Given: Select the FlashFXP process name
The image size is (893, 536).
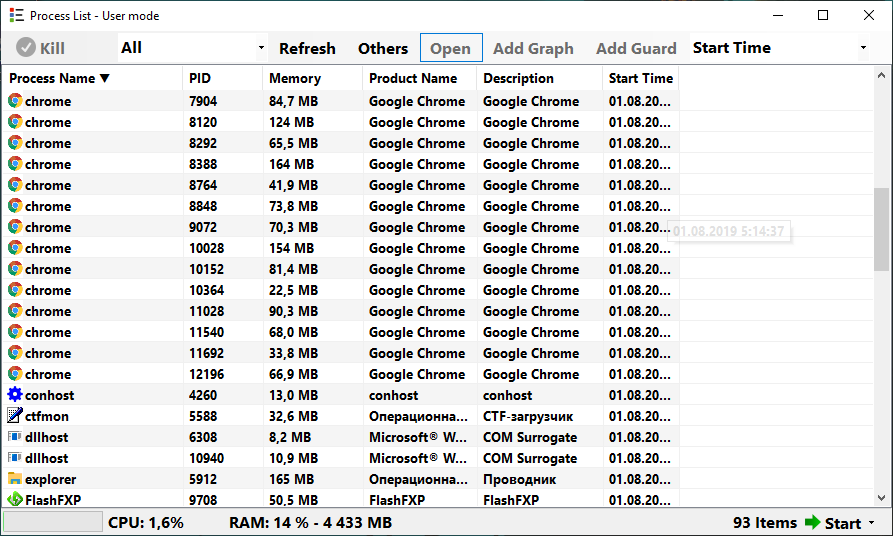Looking at the screenshot, I should tap(53, 500).
